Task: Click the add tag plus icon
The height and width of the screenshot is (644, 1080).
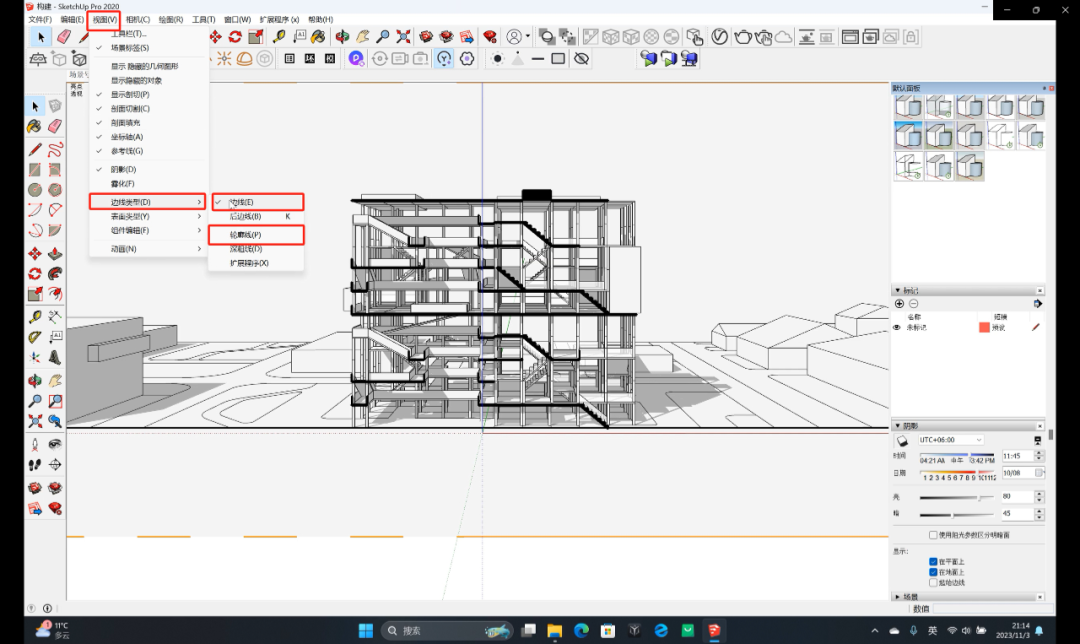Action: coord(900,304)
